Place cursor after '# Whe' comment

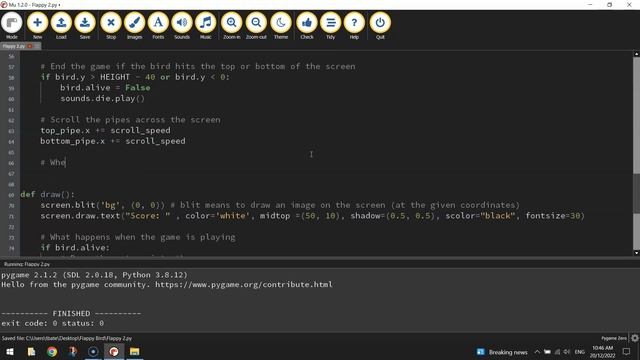pyautogui.click(x=66, y=162)
